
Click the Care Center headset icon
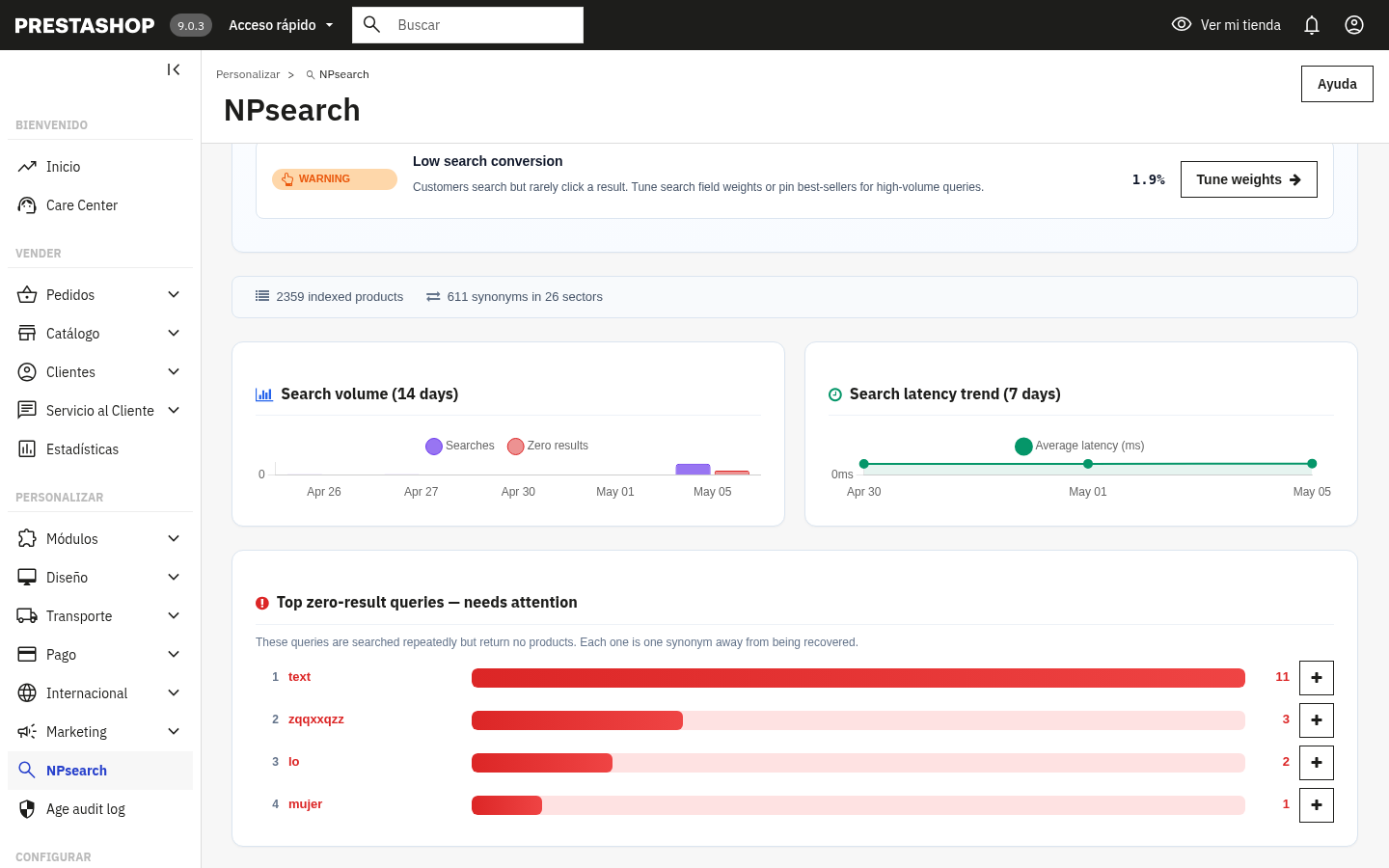coord(27,205)
